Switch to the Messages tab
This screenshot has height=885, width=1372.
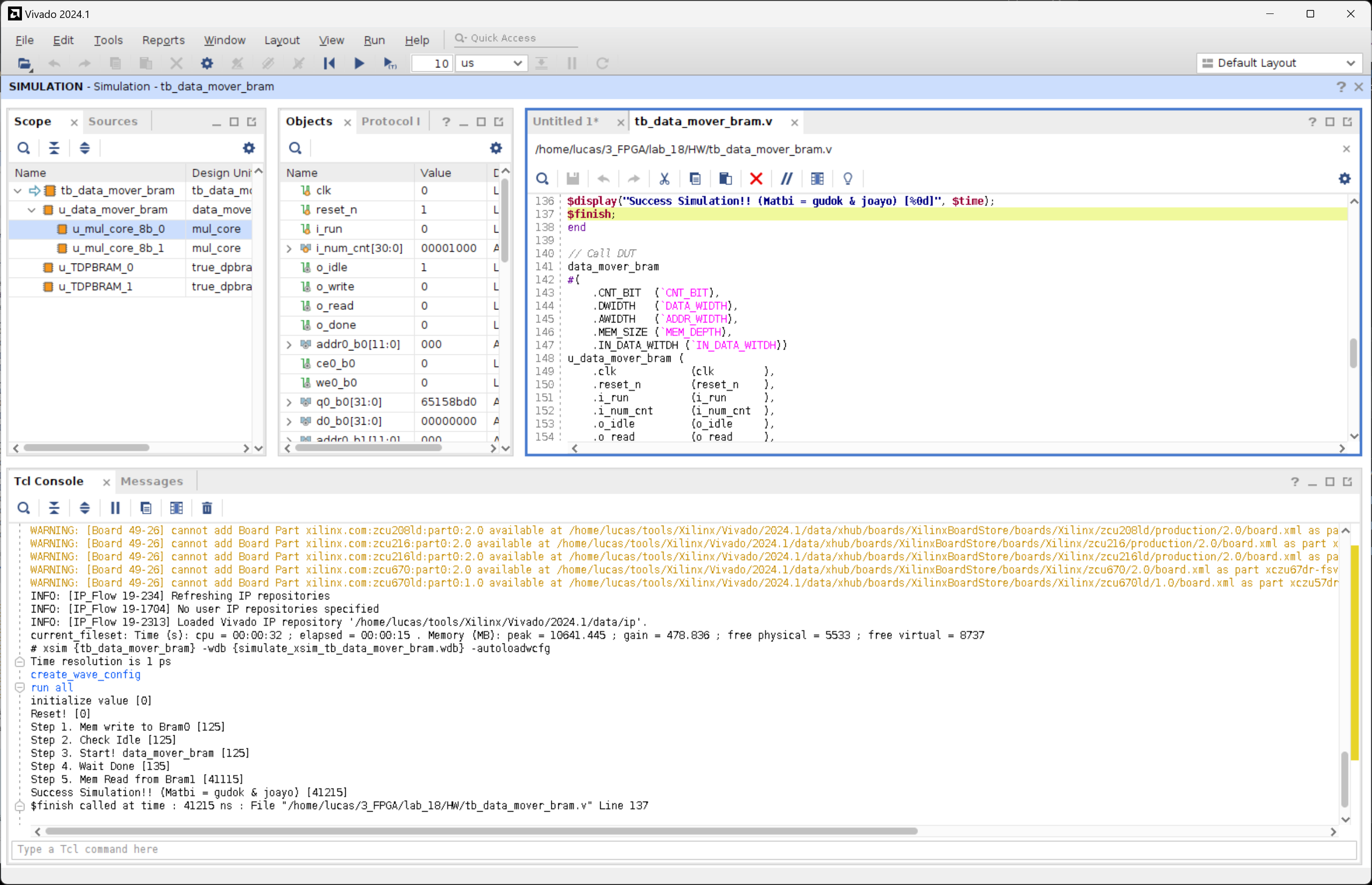click(152, 481)
